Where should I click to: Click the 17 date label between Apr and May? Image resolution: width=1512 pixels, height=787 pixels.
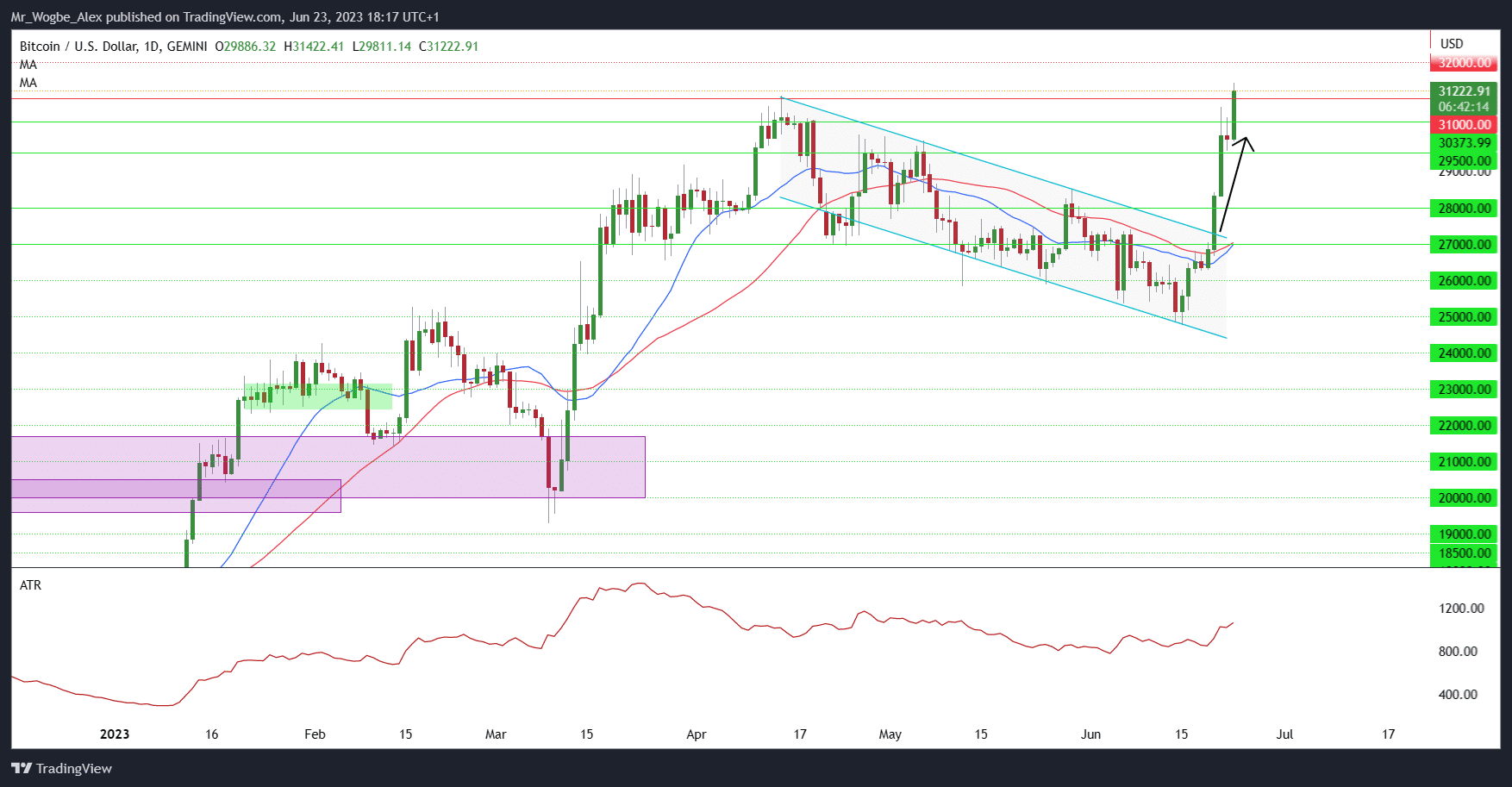[x=800, y=734]
